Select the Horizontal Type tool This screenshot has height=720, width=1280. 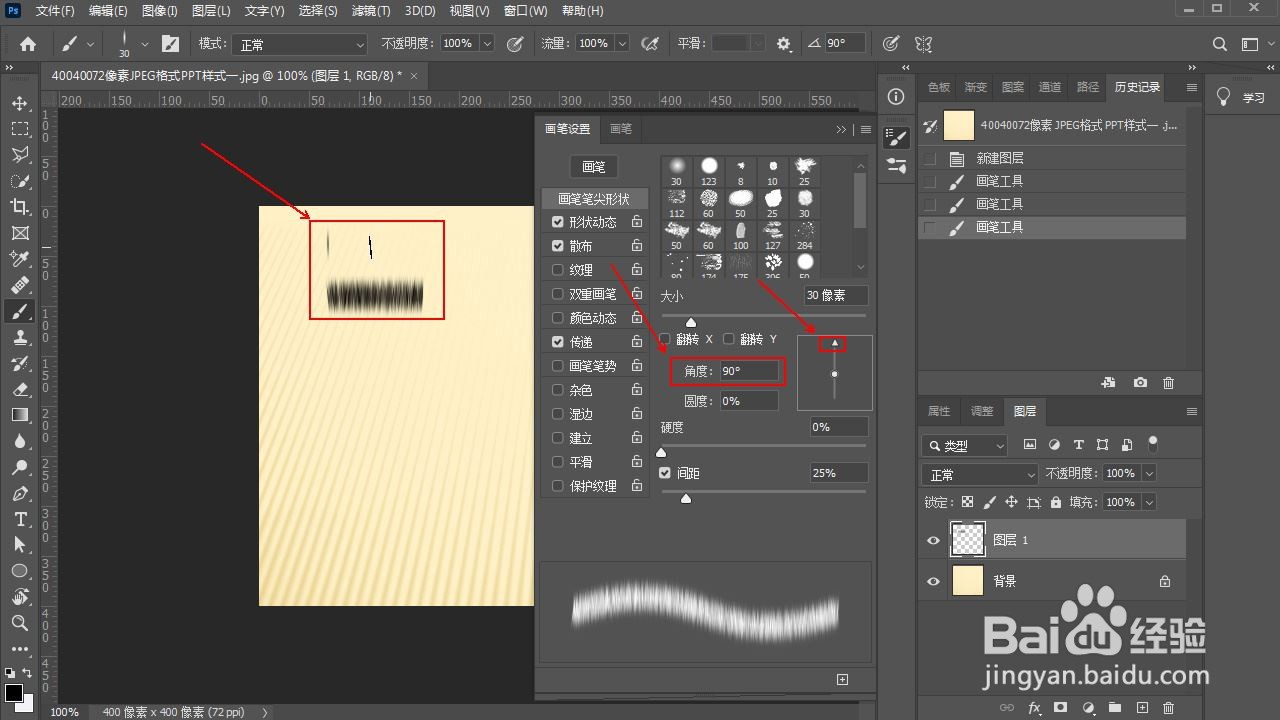(20, 519)
